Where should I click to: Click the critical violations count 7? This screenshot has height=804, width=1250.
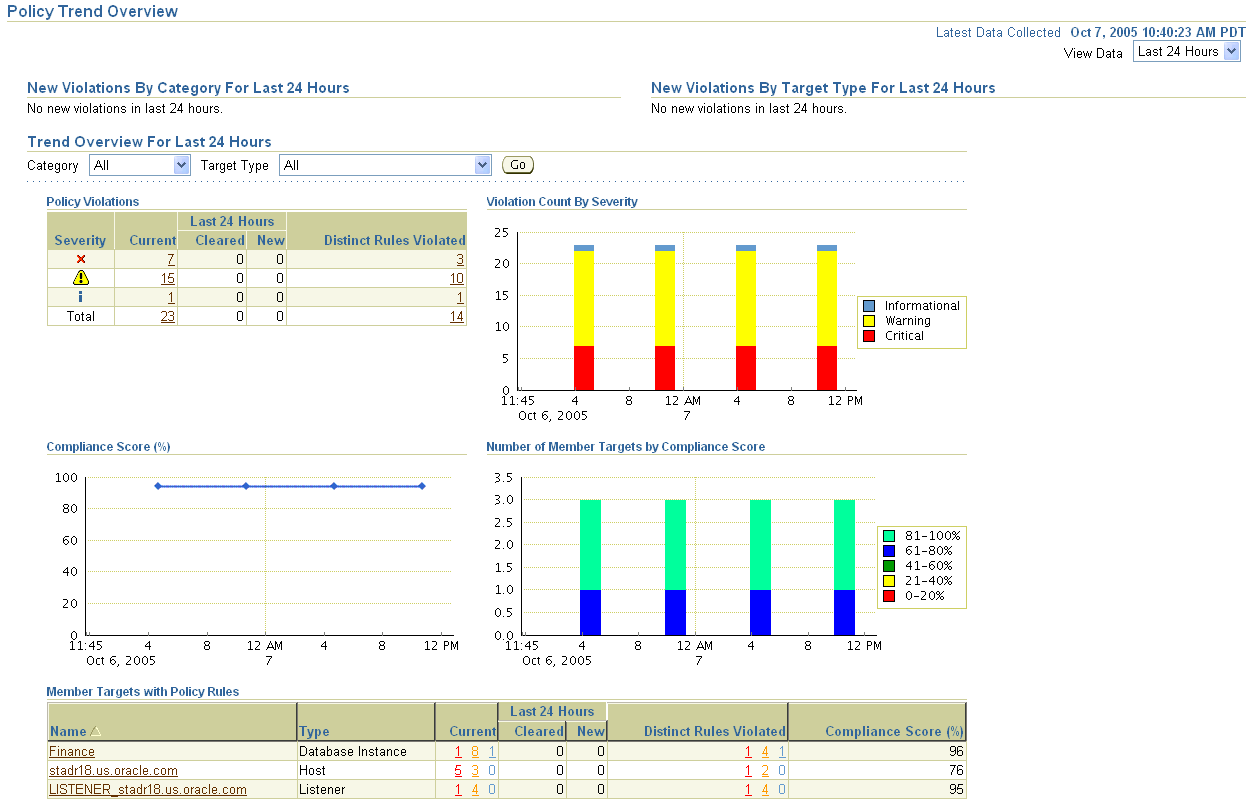pyautogui.click(x=169, y=258)
